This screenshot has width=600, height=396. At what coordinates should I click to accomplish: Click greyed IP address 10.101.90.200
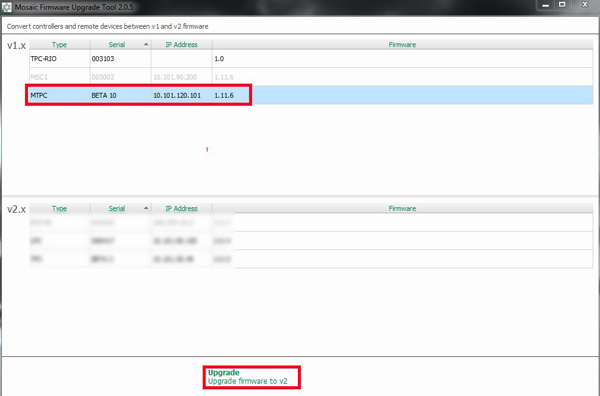pos(175,77)
